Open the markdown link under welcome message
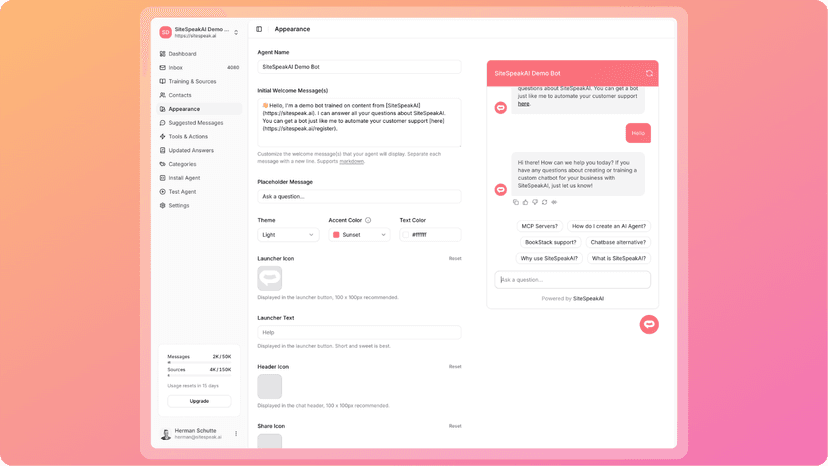 click(352, 161)
